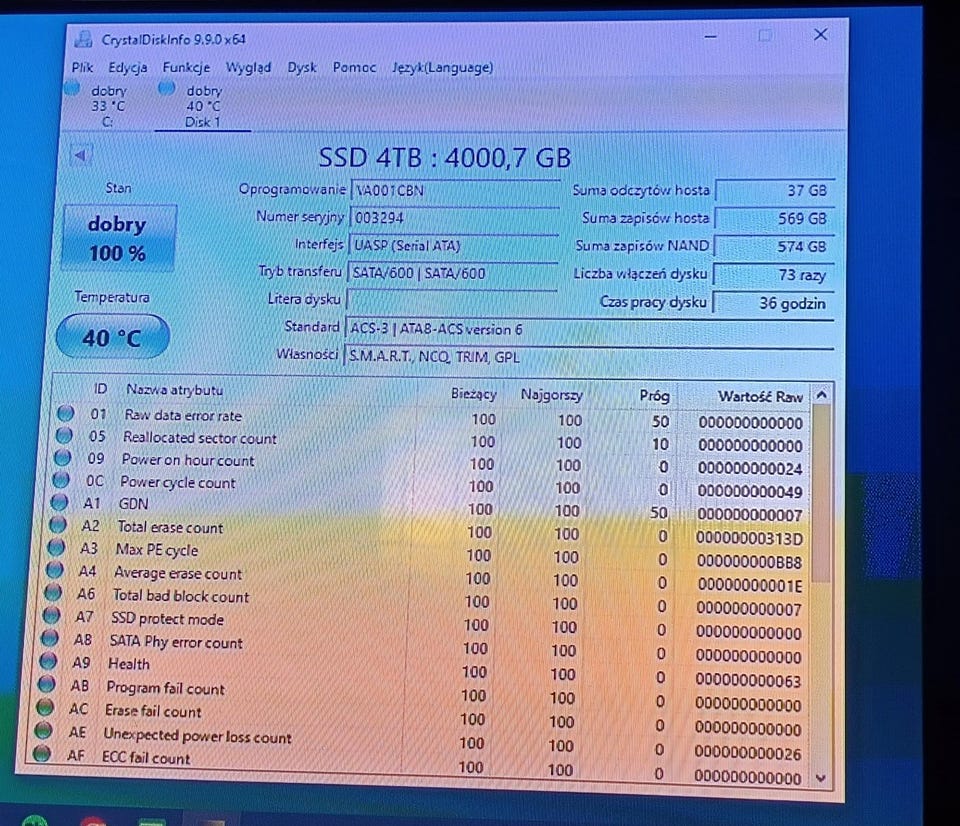This screenshot has width=960, height=826.
Task: Click status orb for ECC fail count
Action: pos(42,753)
